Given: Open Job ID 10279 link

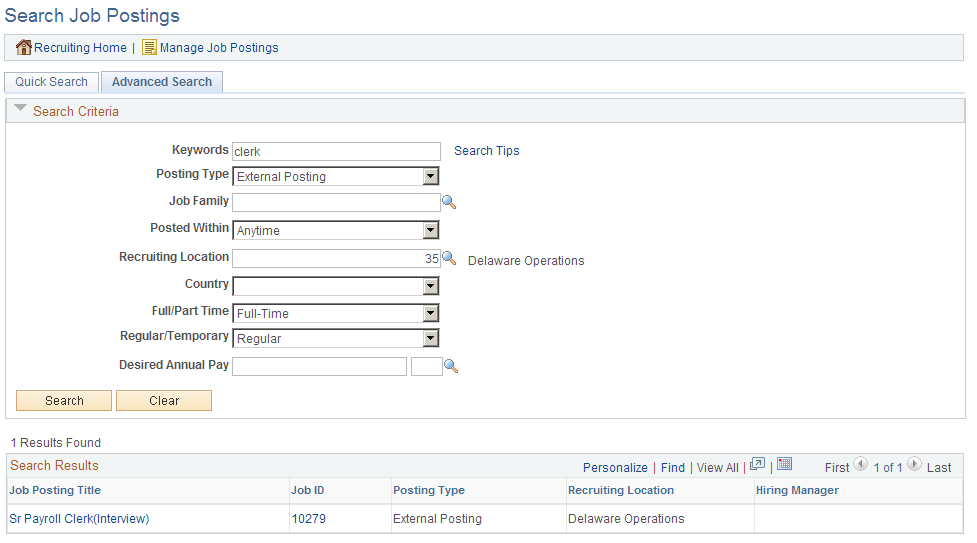Looking at the screenshot, I should [308, 519].
